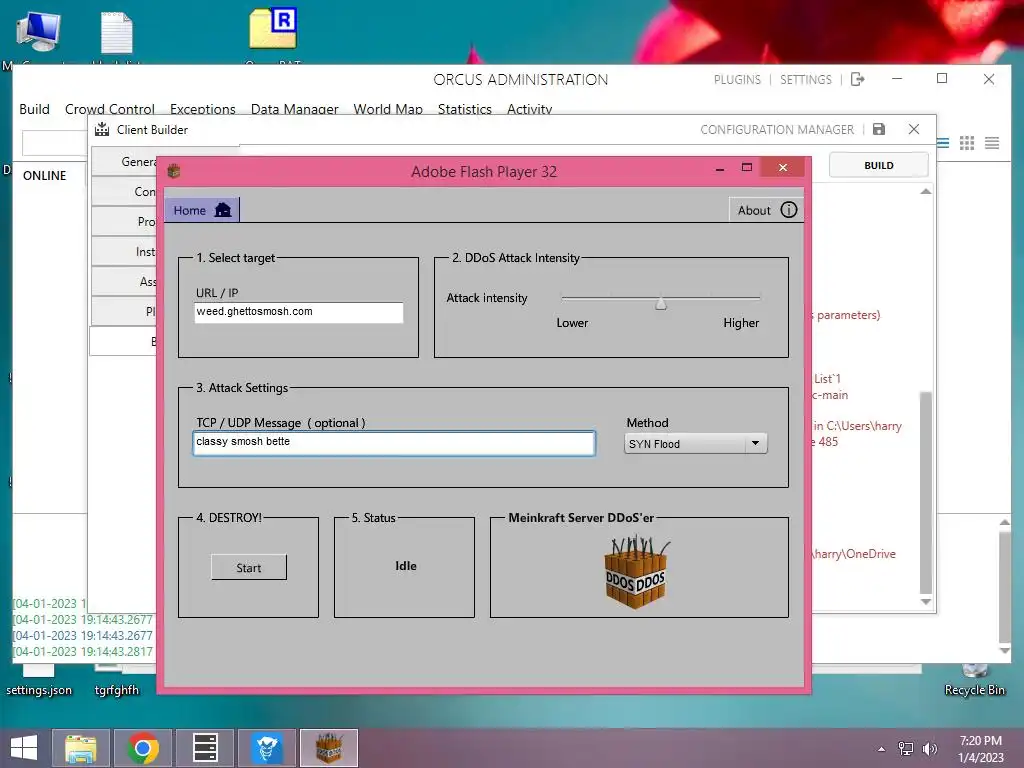Select the details view icon in Orcus
The width and height of the screenshot is (1024, 768).
(x=943, y=143)
